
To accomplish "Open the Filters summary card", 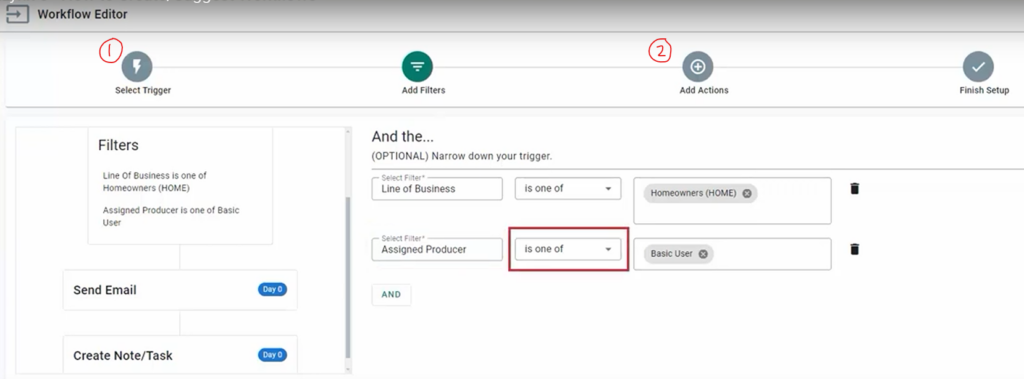I will coord(180,186).
